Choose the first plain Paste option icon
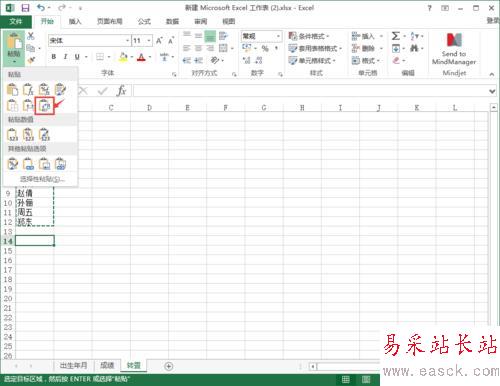This screenshot has width=500, height=386. pyautogui.click(x=12, y=90)
